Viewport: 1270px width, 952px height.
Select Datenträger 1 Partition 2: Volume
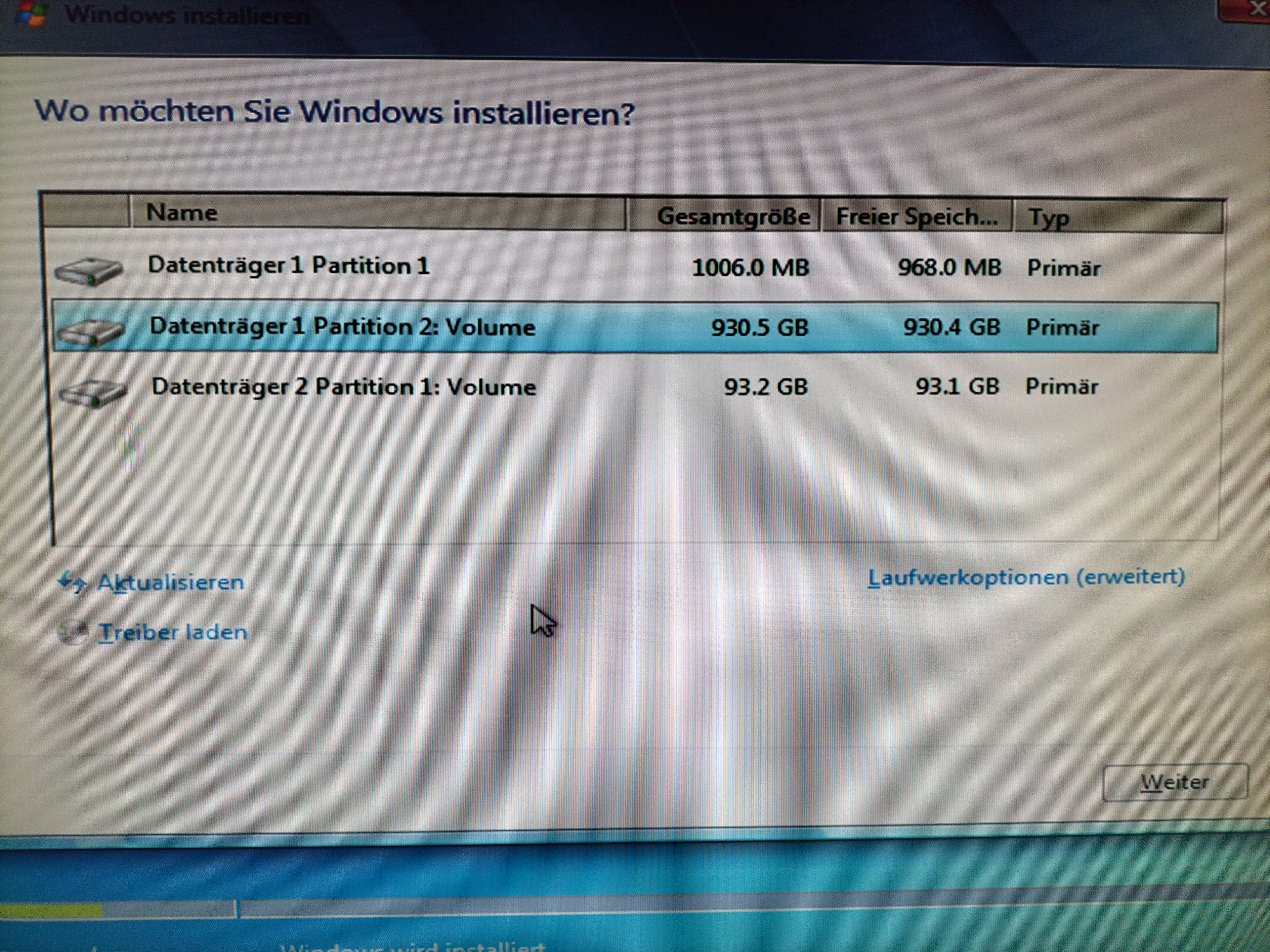pos(342,327)
